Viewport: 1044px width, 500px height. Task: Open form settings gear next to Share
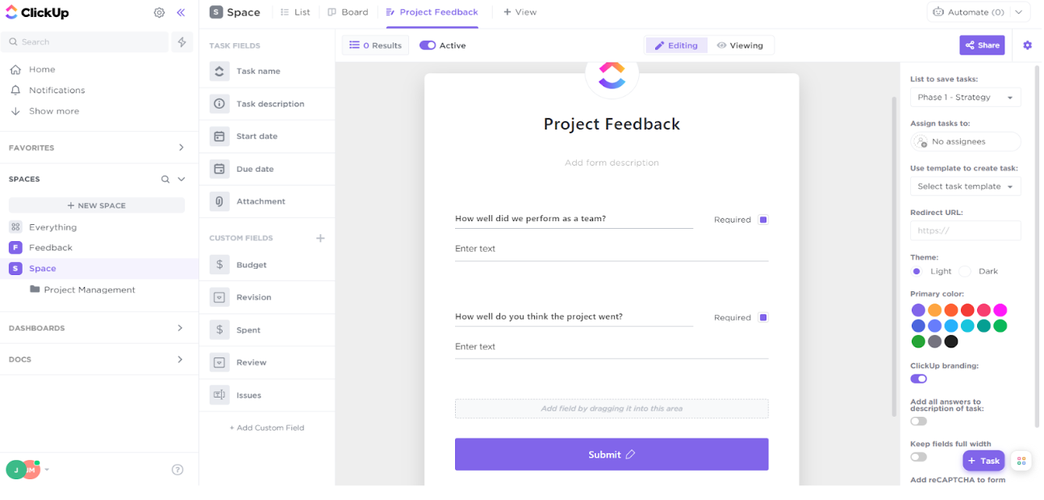[x=1027, y=45]
